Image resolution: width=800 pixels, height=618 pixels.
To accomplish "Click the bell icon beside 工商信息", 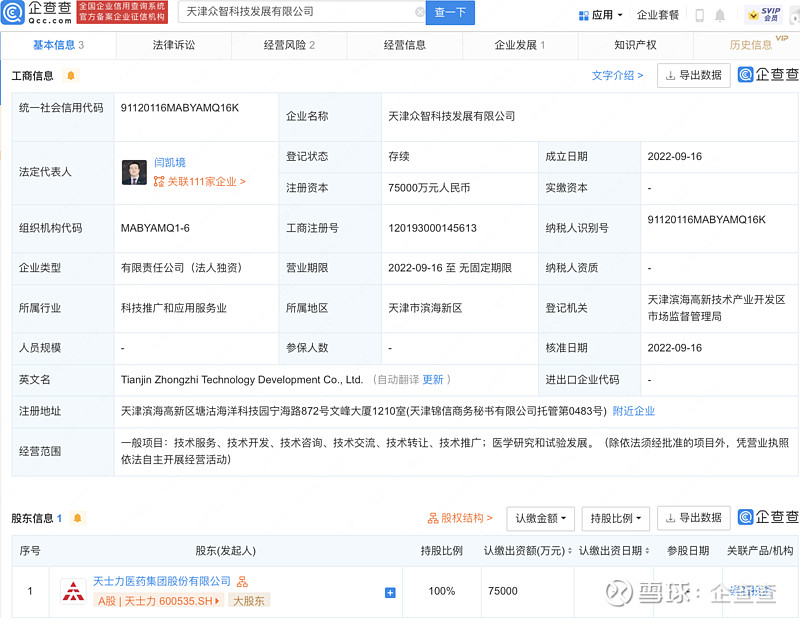I will [x=71, y=76].
